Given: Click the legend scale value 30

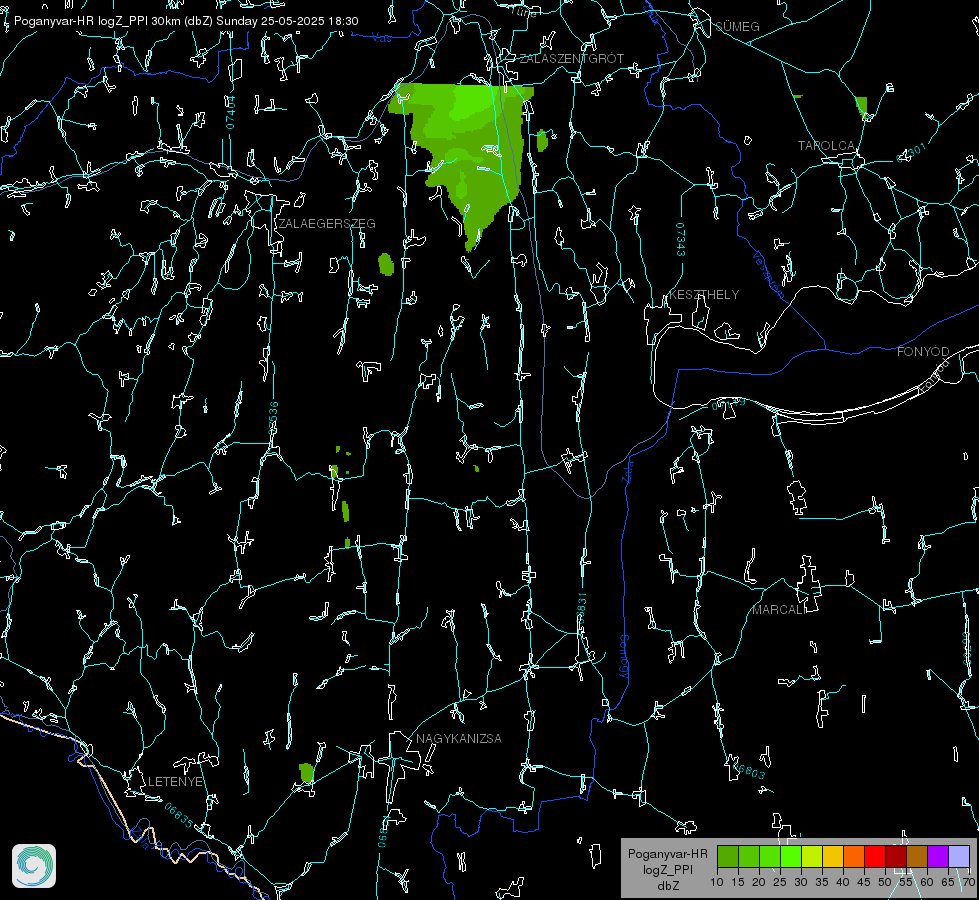Looking at the screenshot, I should point(801,883).
